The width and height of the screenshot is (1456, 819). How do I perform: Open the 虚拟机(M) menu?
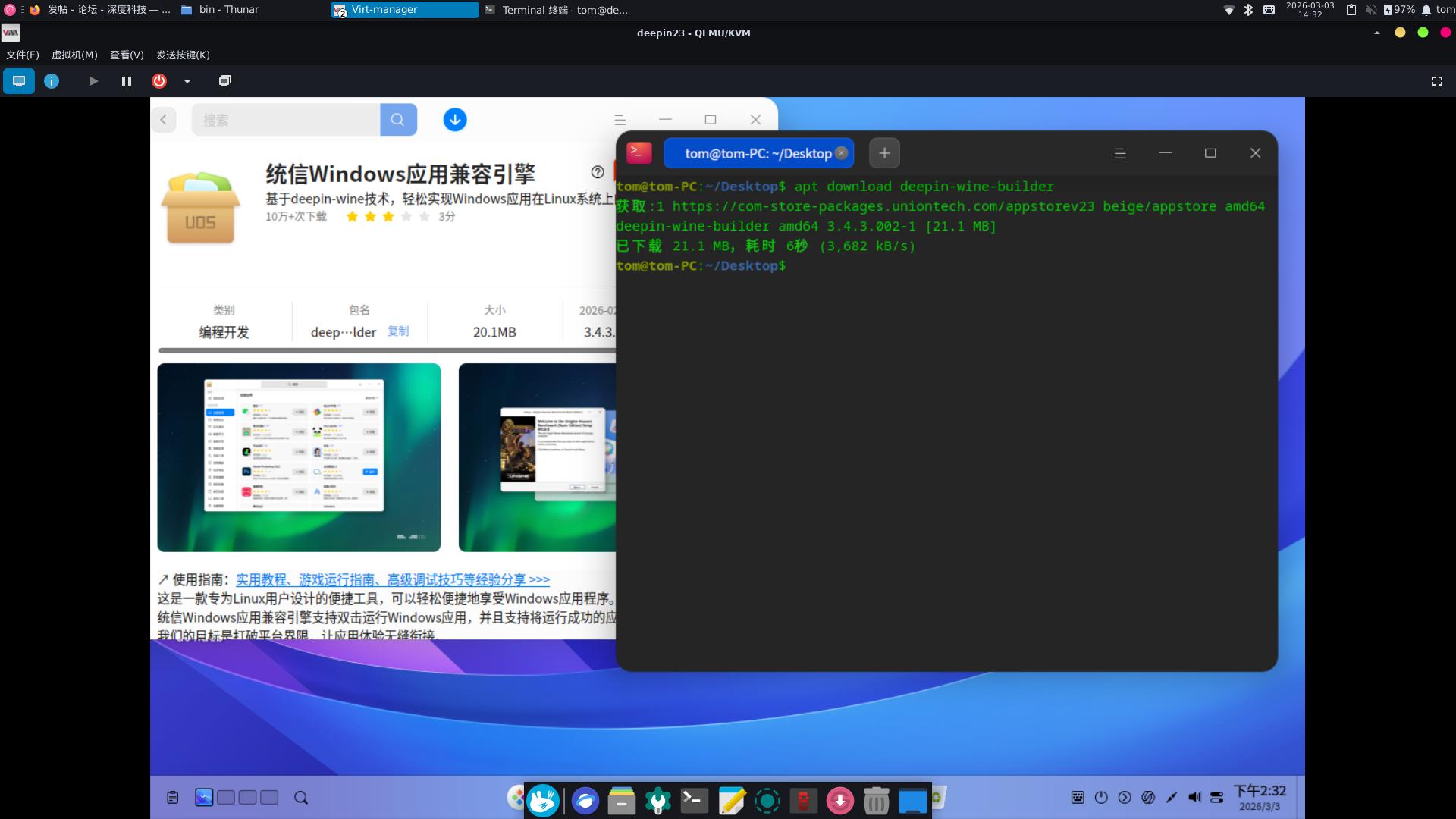click(74, 55)
